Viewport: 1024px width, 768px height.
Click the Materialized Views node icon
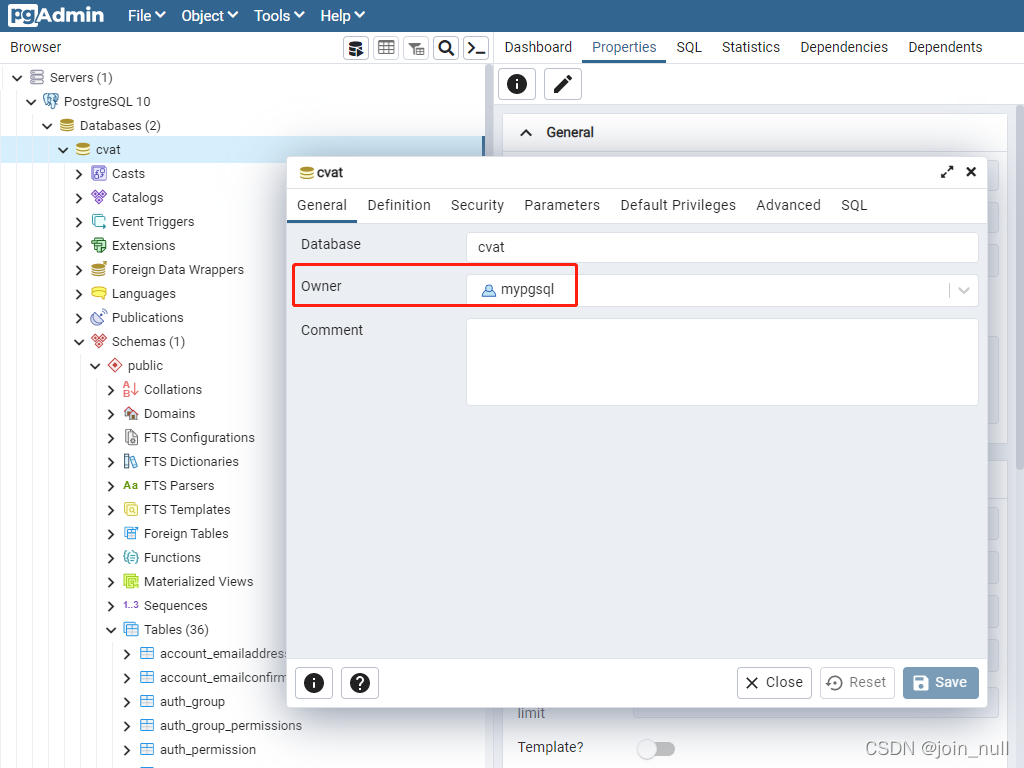tap(131, 581)
